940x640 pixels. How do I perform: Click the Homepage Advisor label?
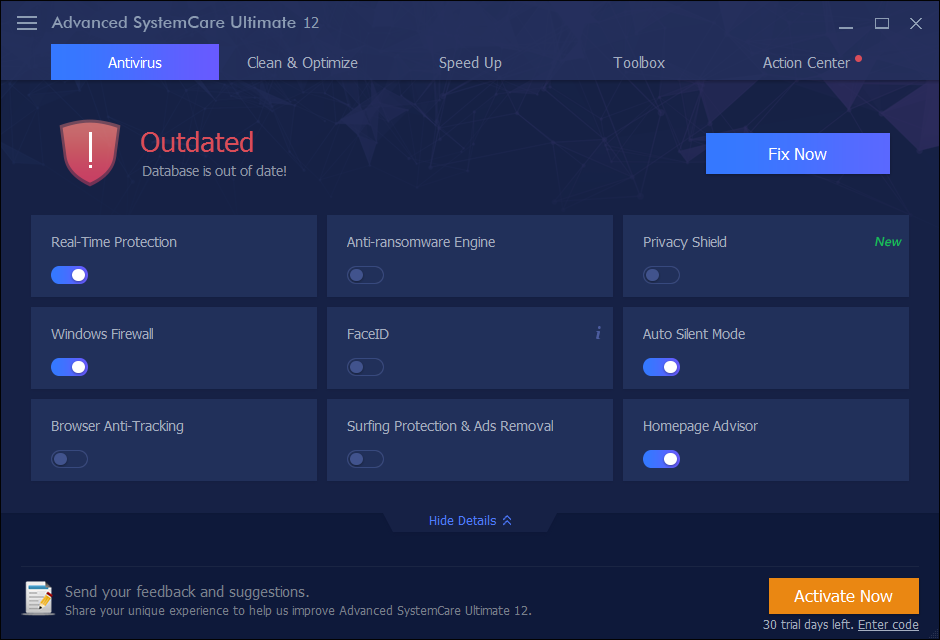(x=700, y=426)
